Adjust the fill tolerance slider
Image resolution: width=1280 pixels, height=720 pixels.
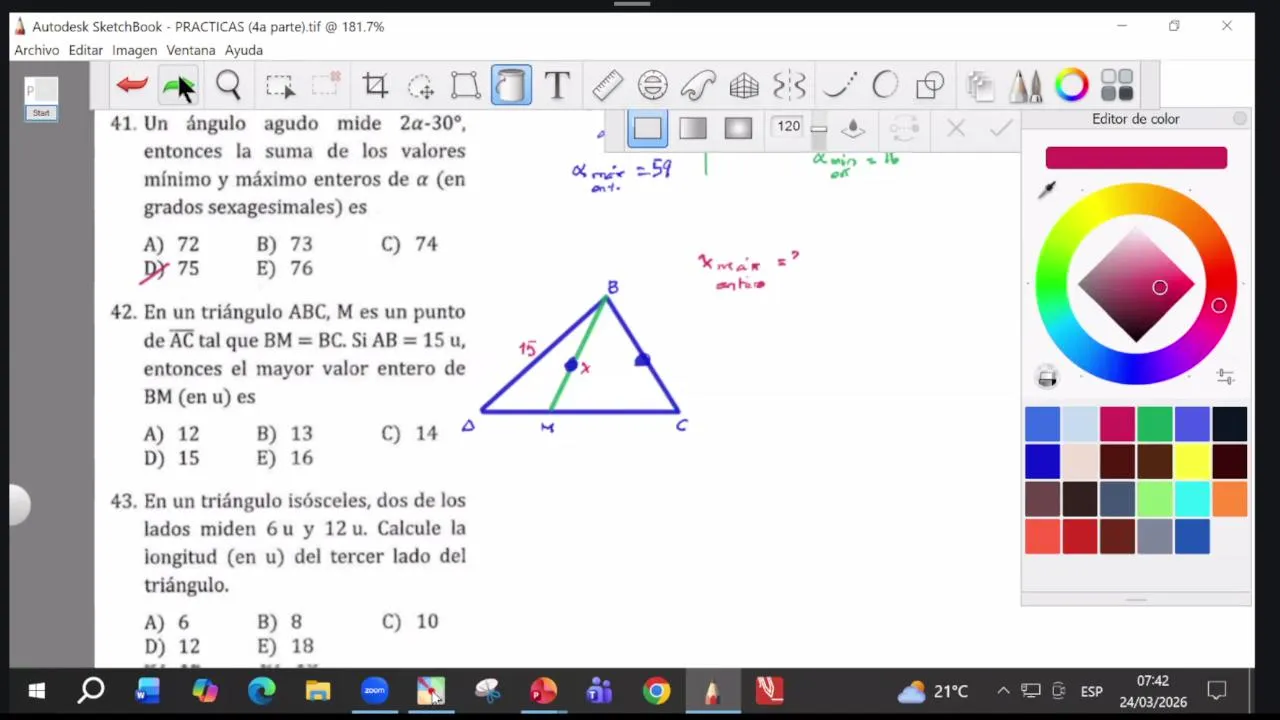click(819, 128)
